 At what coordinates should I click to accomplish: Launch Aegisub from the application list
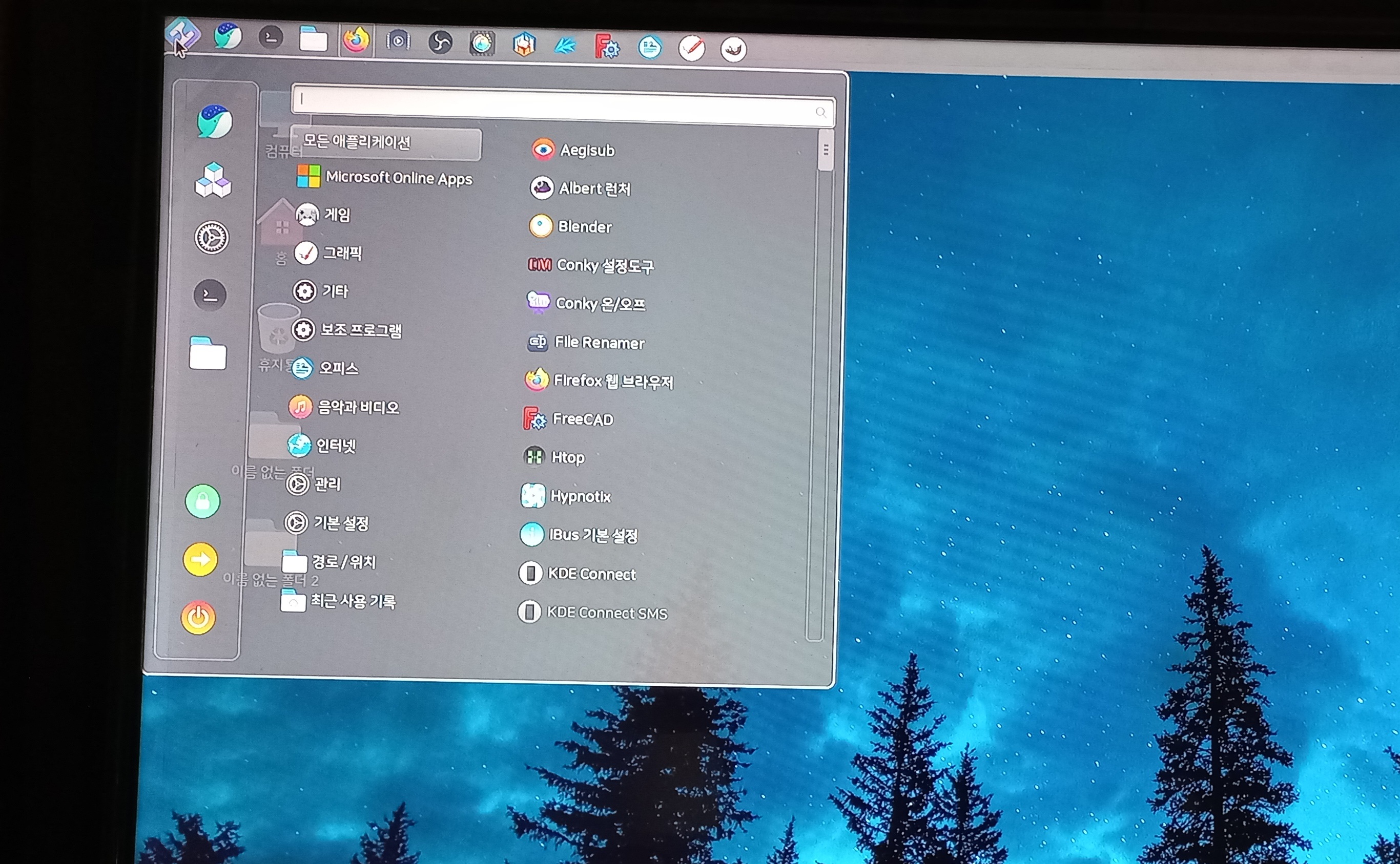[x=573, y=150]
